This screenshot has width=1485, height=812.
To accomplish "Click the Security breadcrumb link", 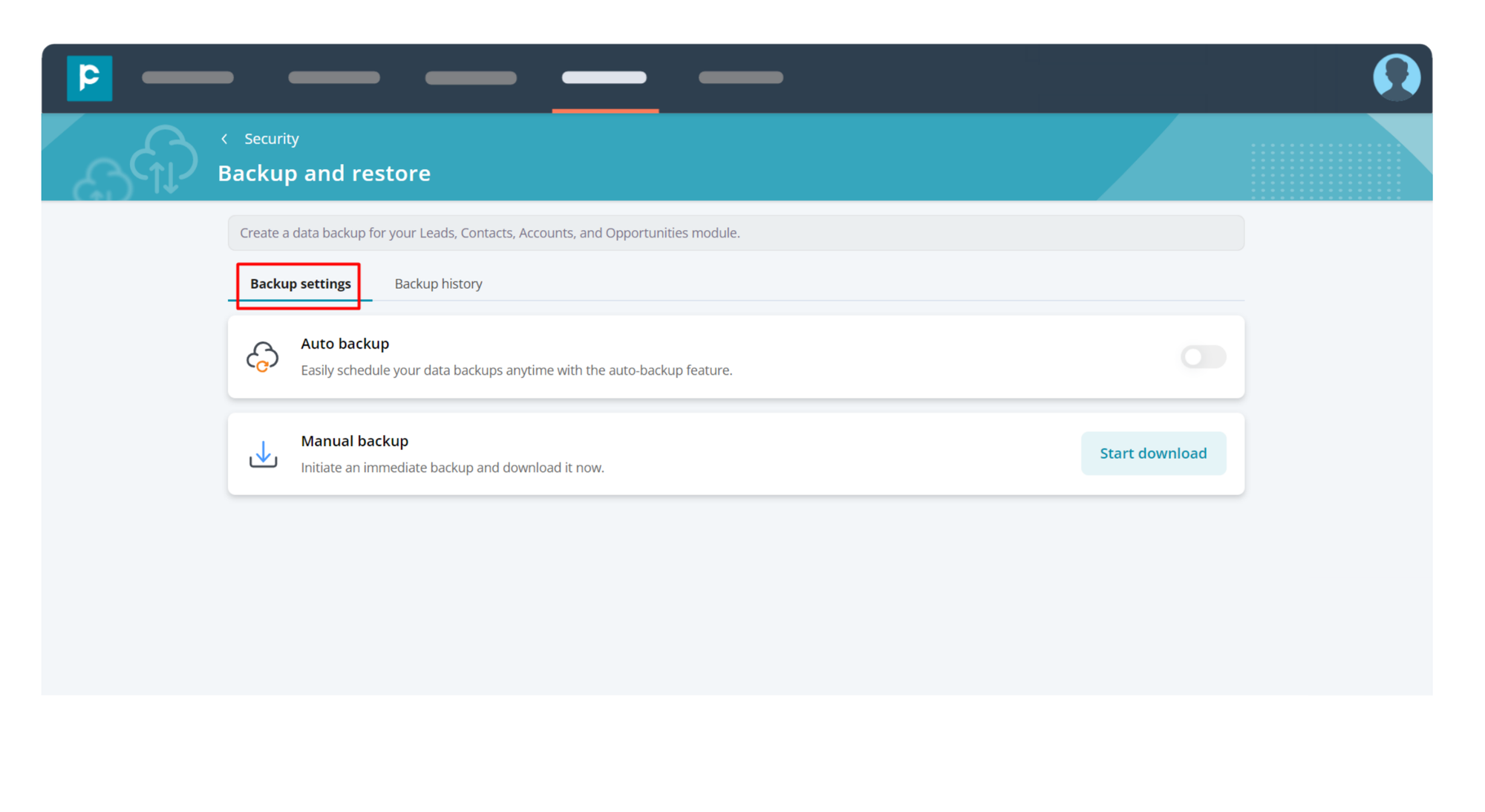I will coord(271,139).
